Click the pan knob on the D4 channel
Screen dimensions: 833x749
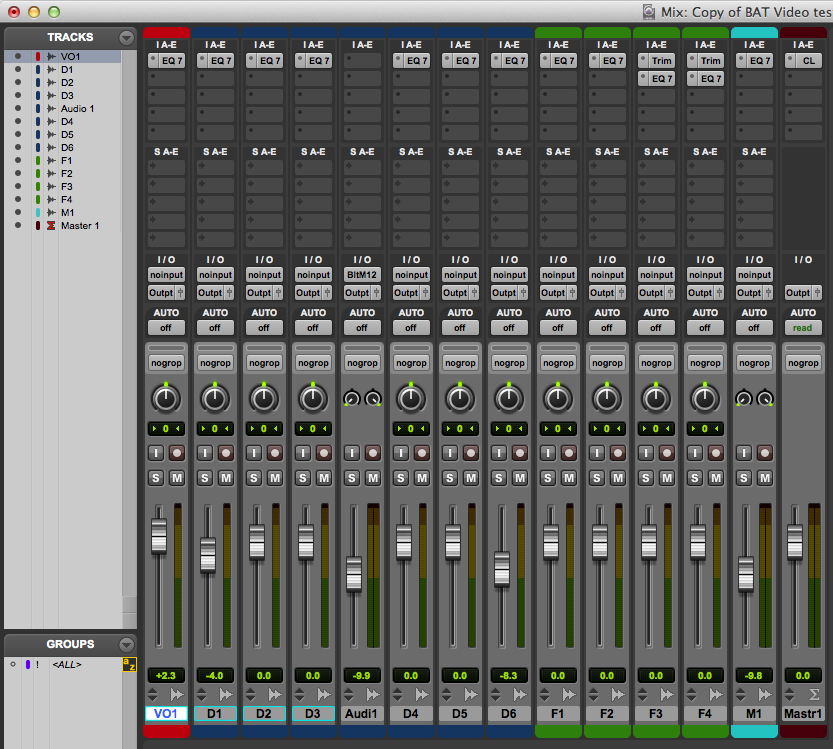(411, 400)
